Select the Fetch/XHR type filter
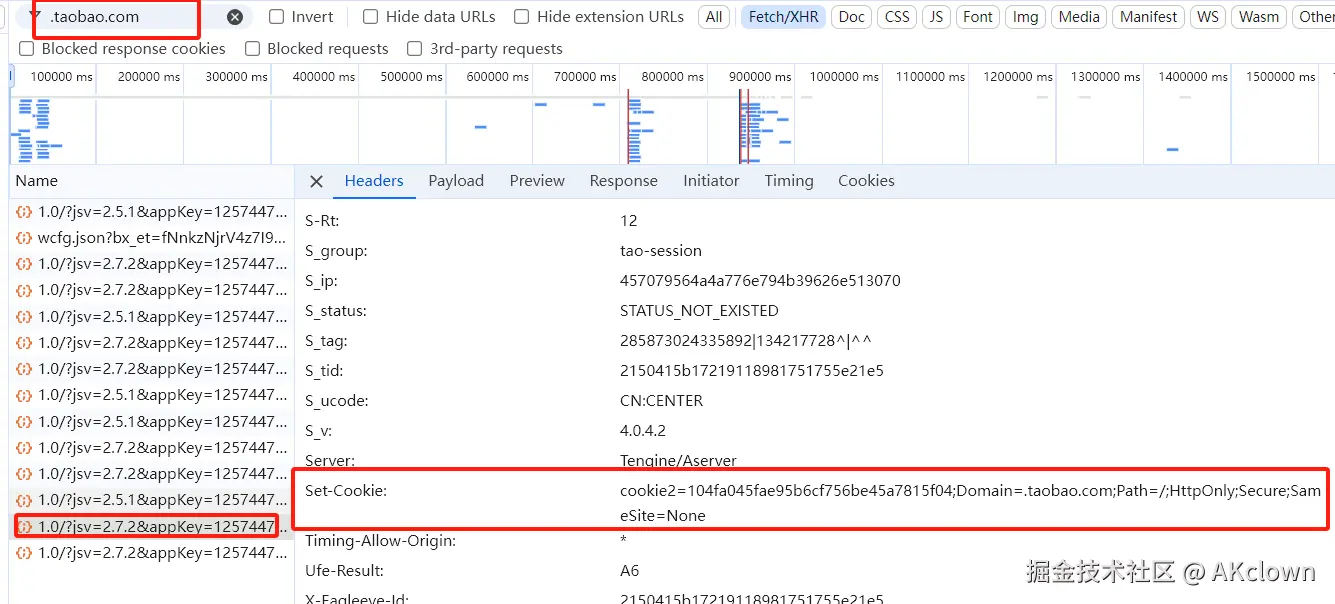Viewport: 1335px width, 604px height. 783,17
